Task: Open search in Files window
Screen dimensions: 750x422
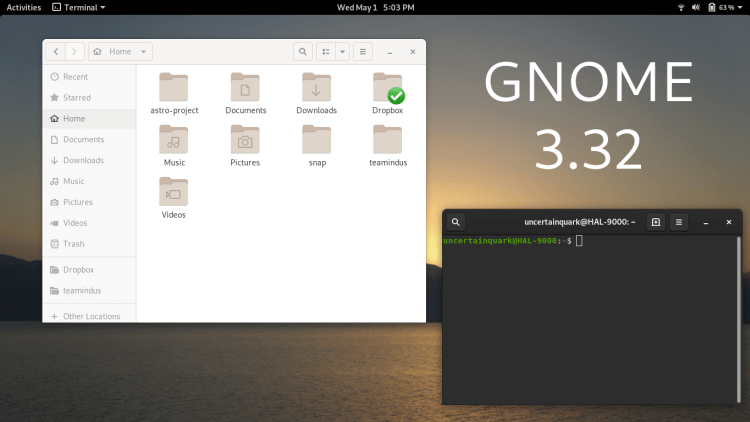Action: coord(303,52)
